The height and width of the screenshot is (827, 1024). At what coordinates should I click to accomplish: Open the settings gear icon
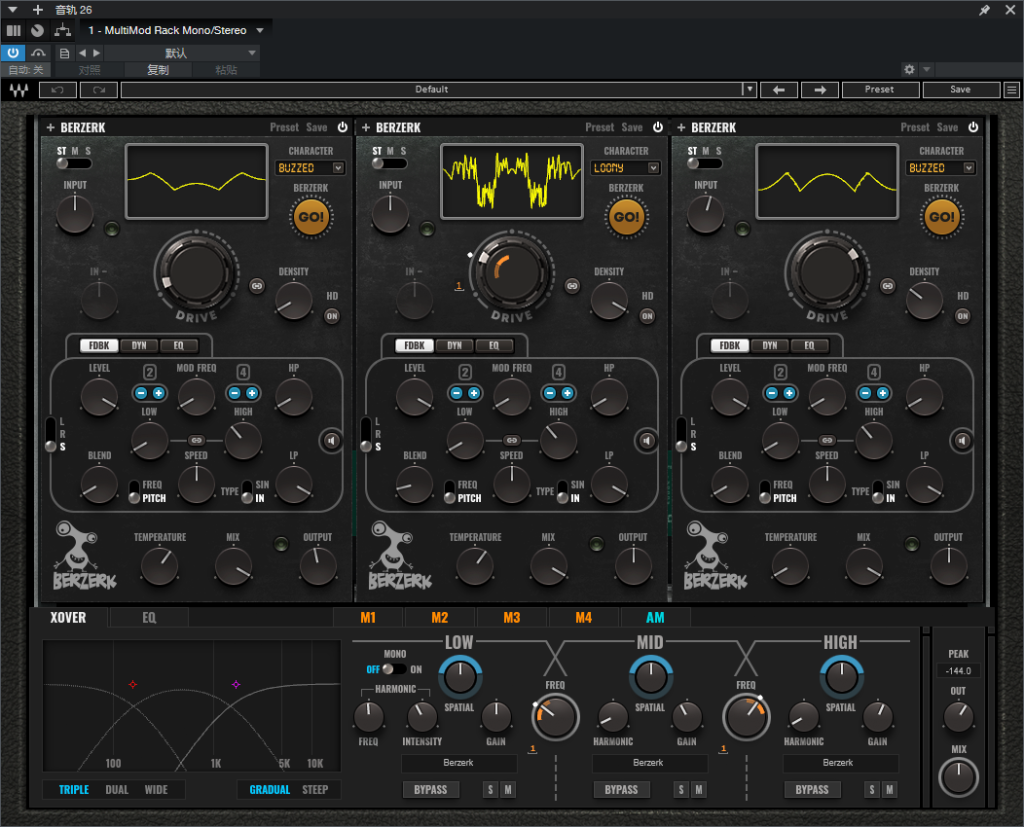click(x=909, y=69)
